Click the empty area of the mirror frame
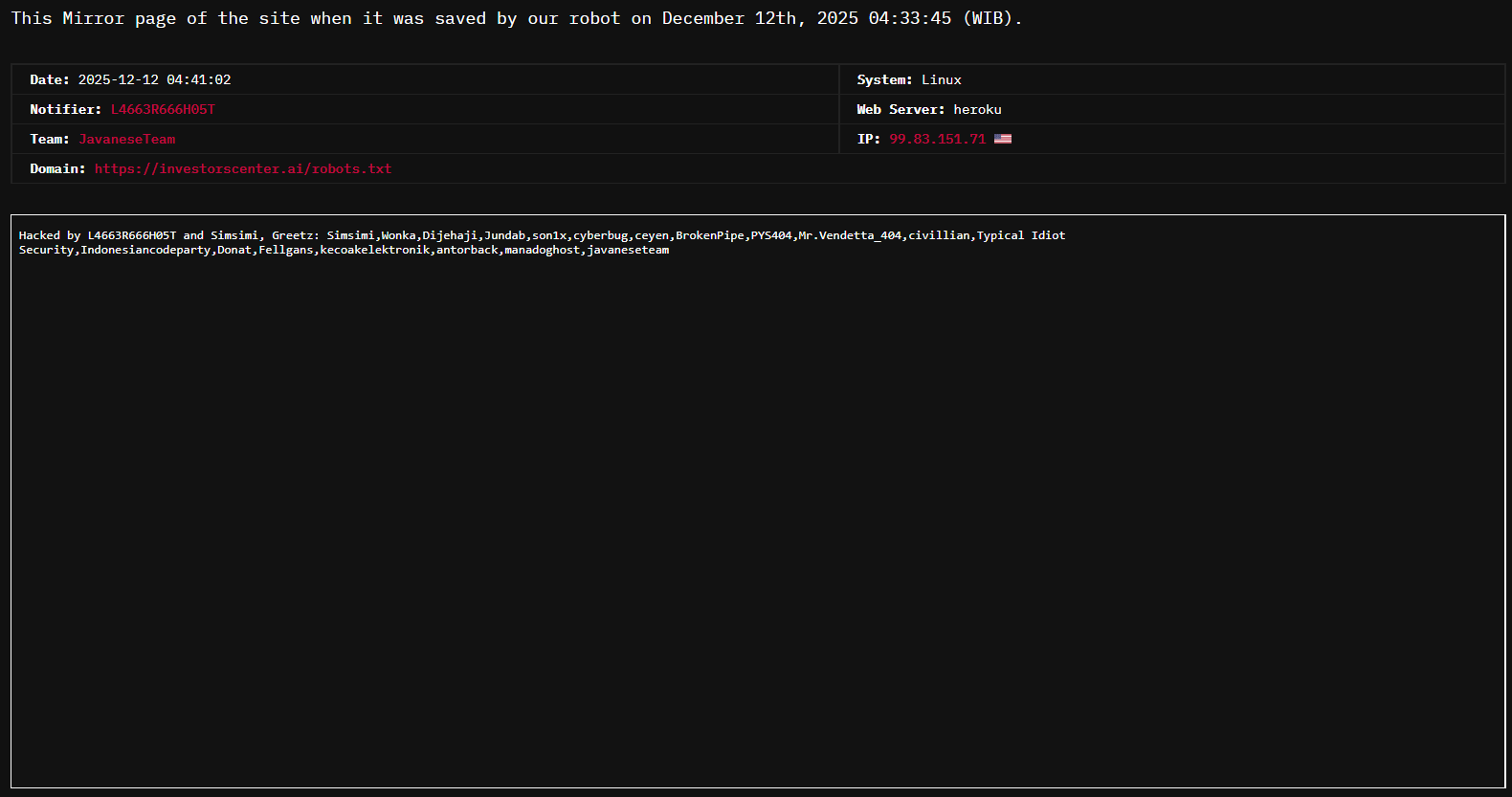Screen dimensions: 1512x797 click(756, 517)
